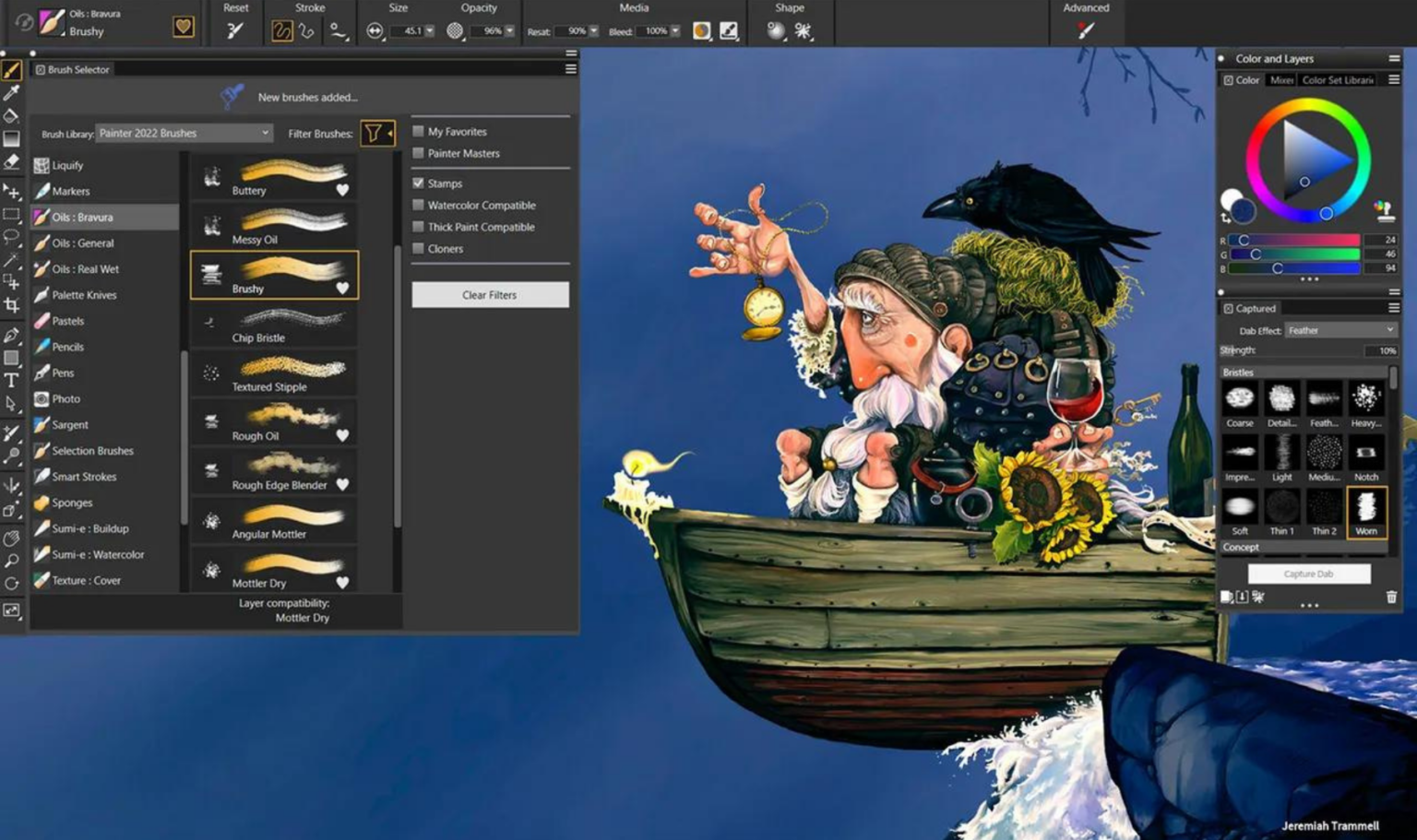The height and width of the screenshot is (840, 1417).
Task: Select the Crop tool in the toolbox
Action: pyautogui.click(x=12, y=305)
